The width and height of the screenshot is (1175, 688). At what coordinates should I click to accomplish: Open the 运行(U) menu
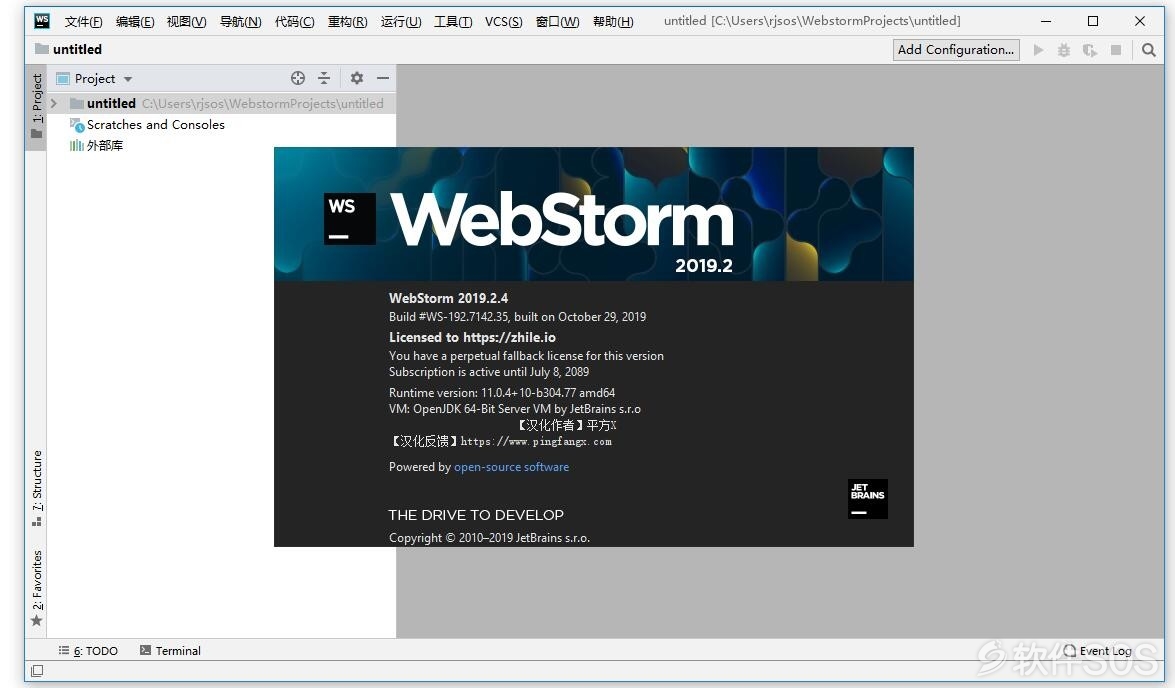pos(401,22)
